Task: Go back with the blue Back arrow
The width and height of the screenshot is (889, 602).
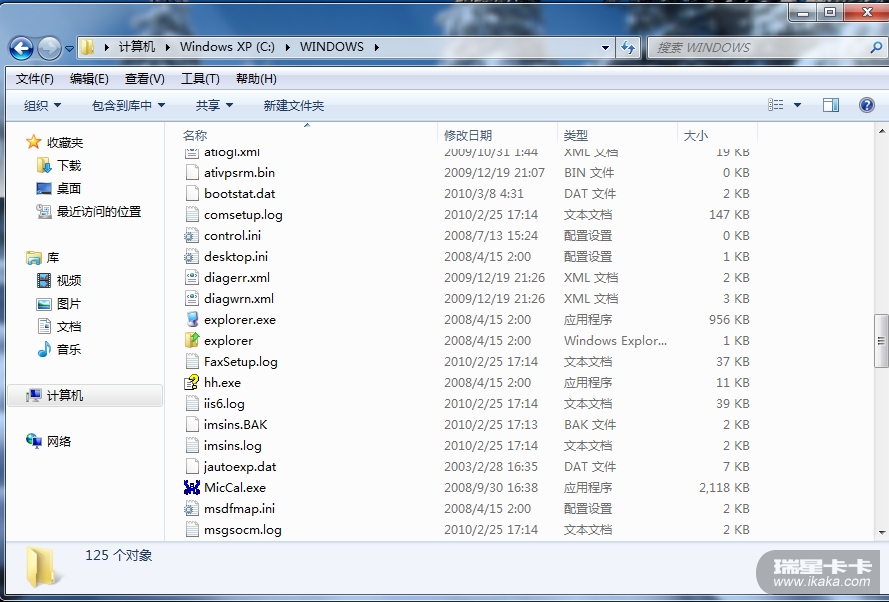Action: pos(22,48)
